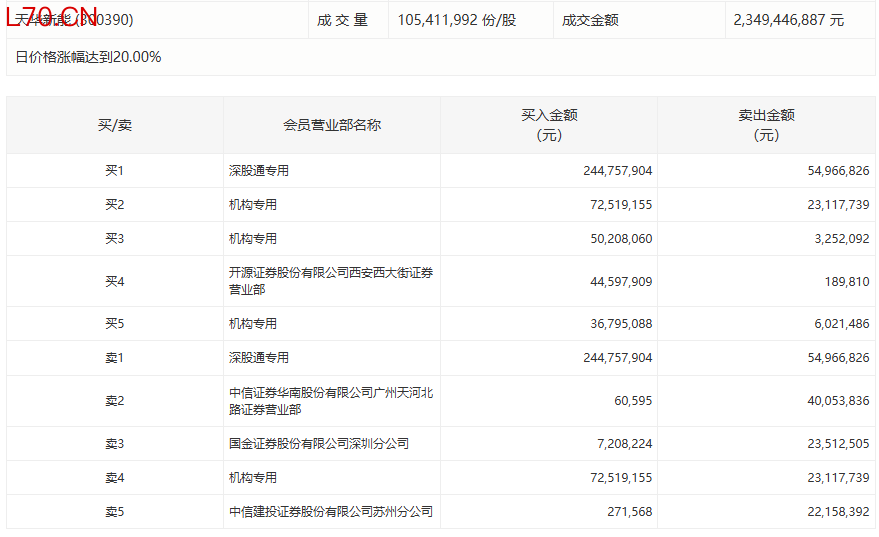Open 中信证券华南 广州天河北路 entry
The height and width of the screenshot is (537, 879).
pyautogui.click(x=331, y=401)
